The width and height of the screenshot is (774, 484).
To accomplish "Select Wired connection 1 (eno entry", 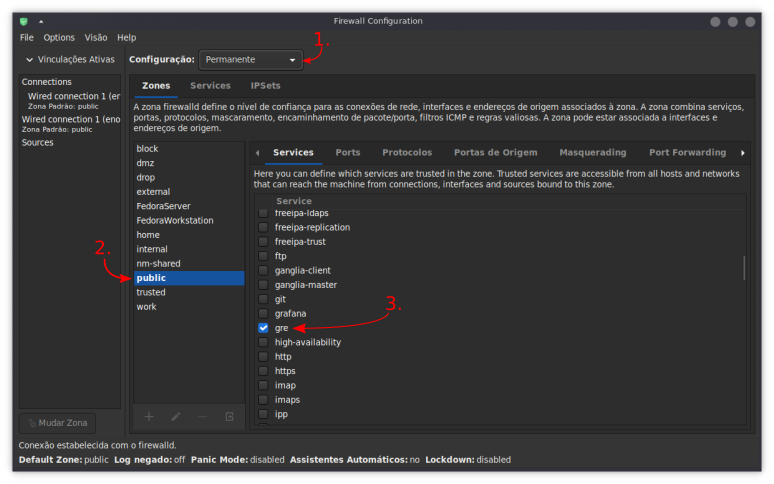I will (x=71, y=124).
